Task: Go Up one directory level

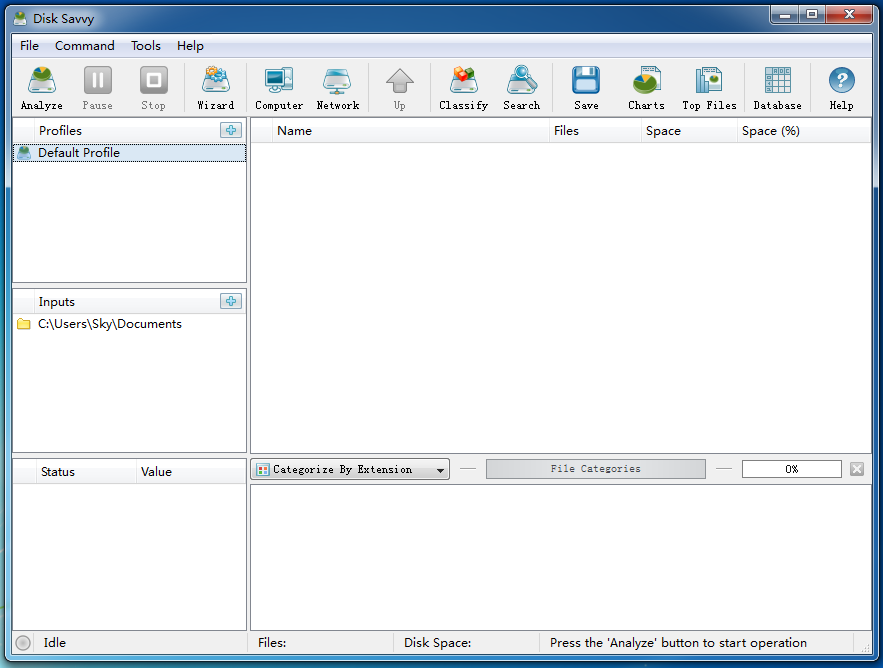Action: point(400,88)
